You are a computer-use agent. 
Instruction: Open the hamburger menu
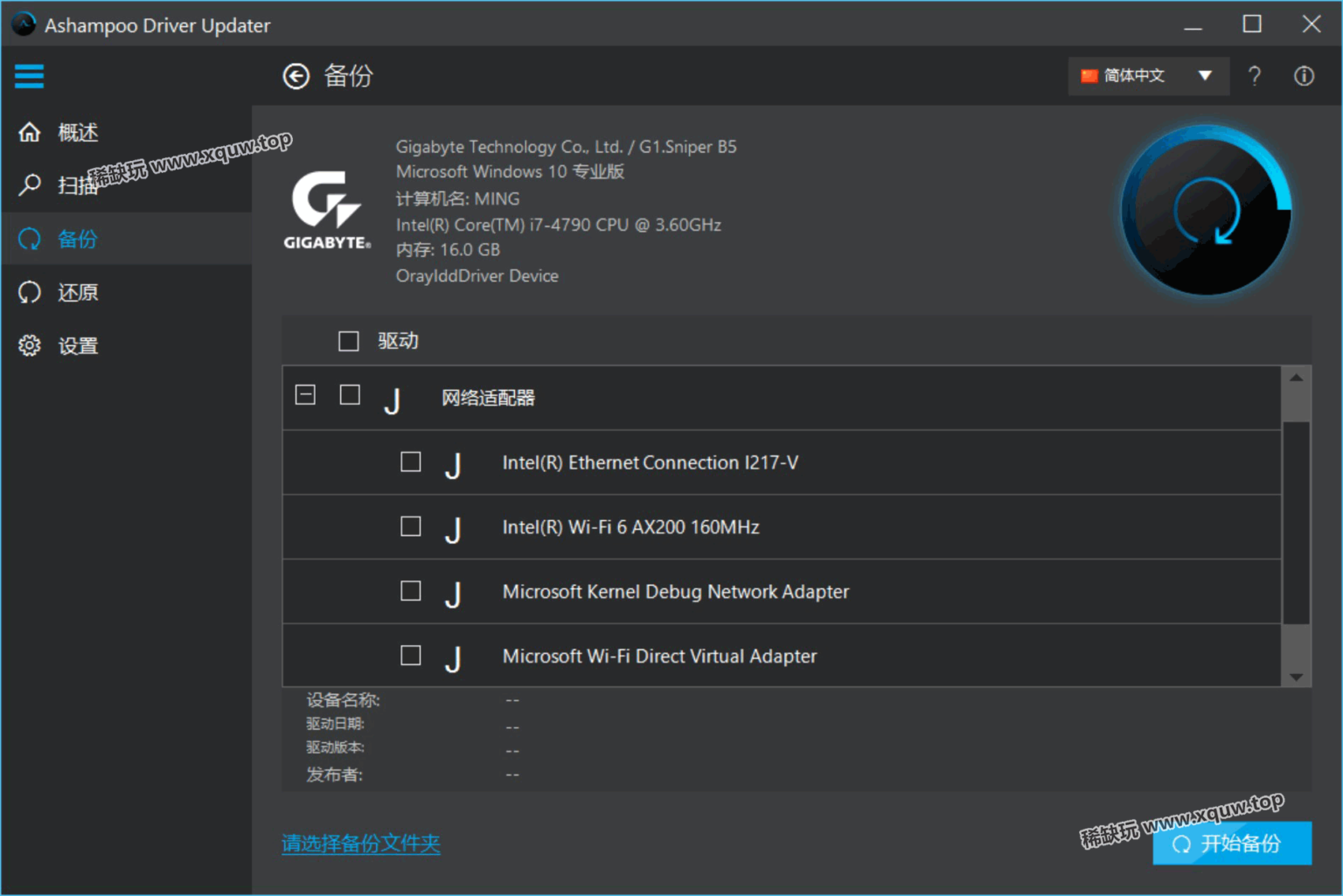(29, 76)
